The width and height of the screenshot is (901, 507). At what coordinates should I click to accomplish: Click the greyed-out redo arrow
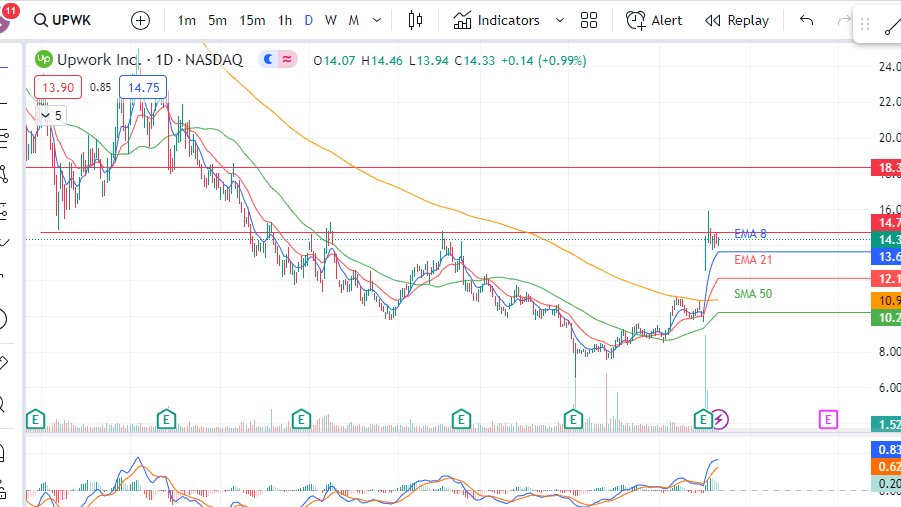pos(843,21)
